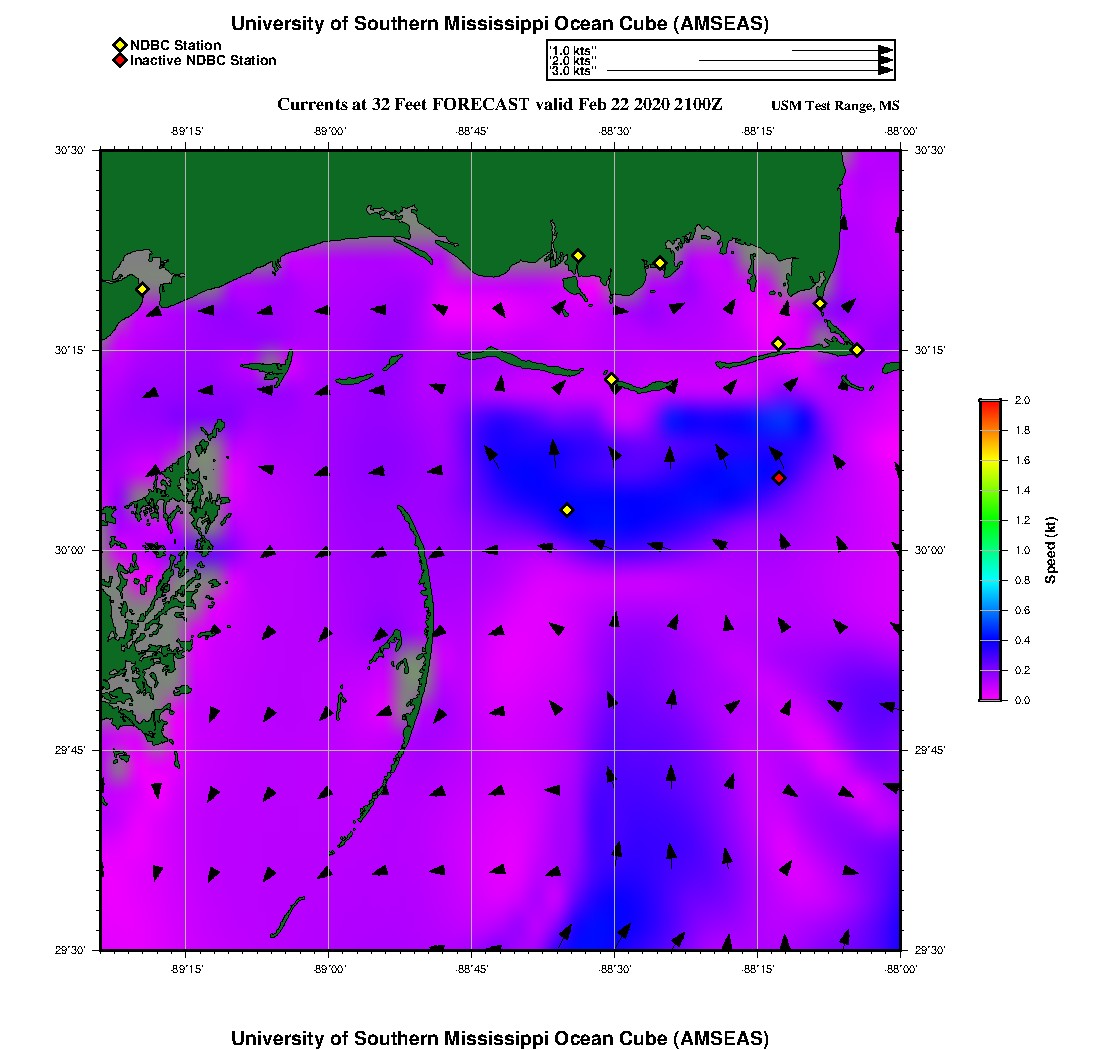Click the yellow diamond icon in legend
Image resolution: width=1100 pixels, height=1050 pixels.
[119, 45]
